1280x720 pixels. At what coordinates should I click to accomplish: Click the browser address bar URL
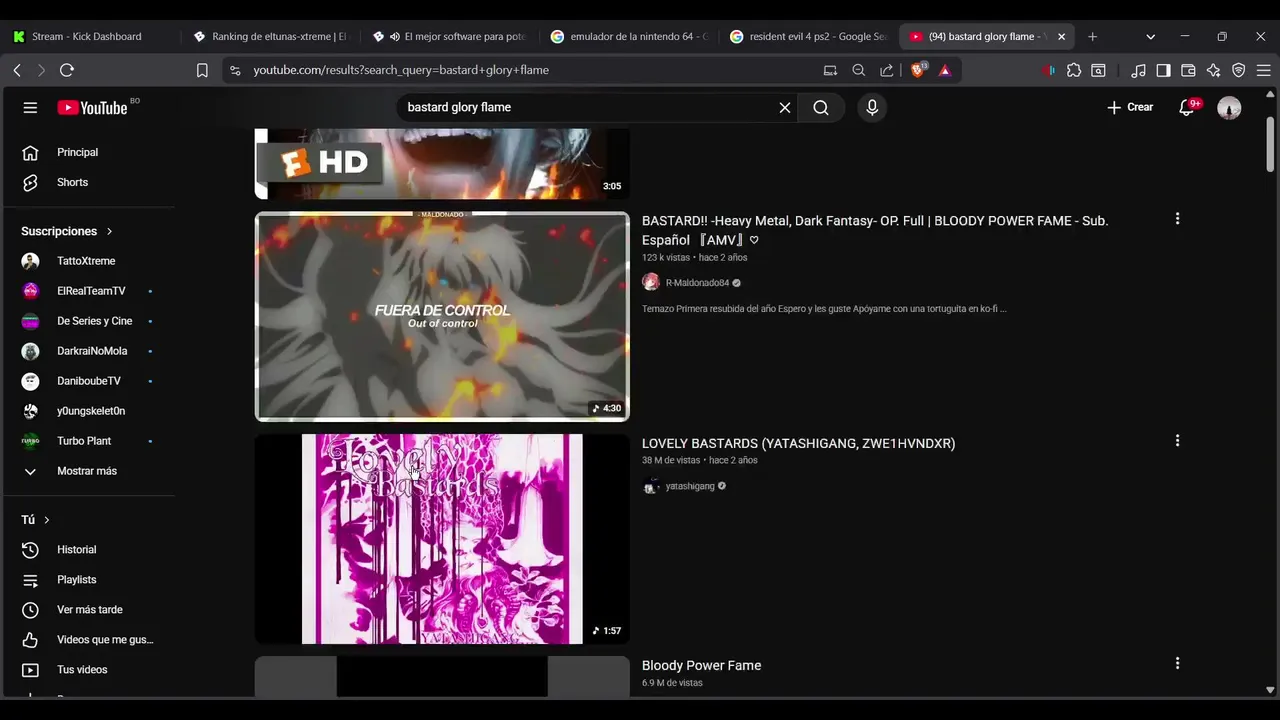(x=401, y=70)
